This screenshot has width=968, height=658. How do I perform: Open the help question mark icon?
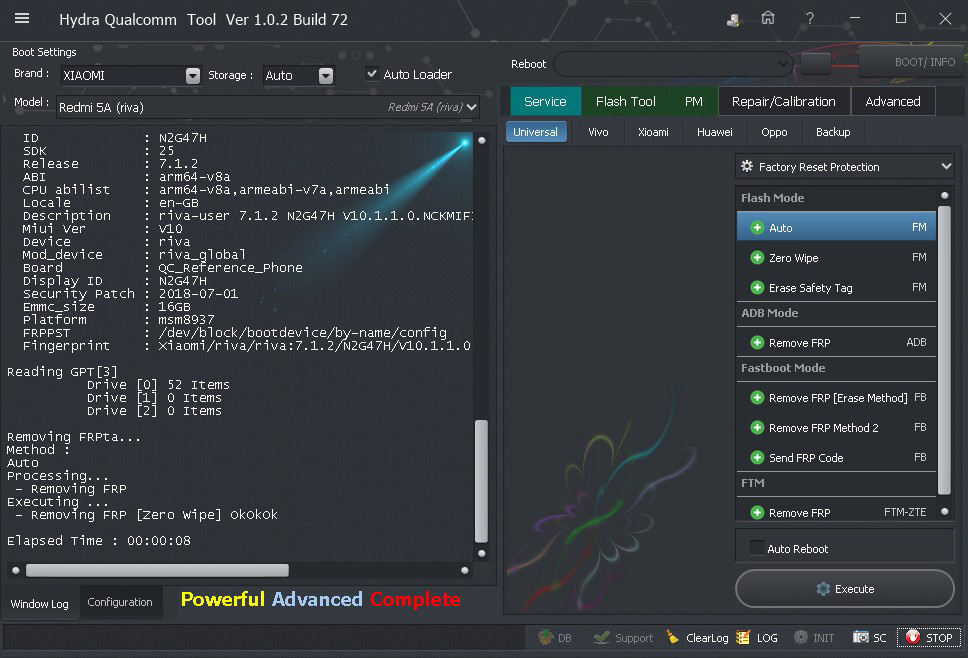(x=809, y=19)
